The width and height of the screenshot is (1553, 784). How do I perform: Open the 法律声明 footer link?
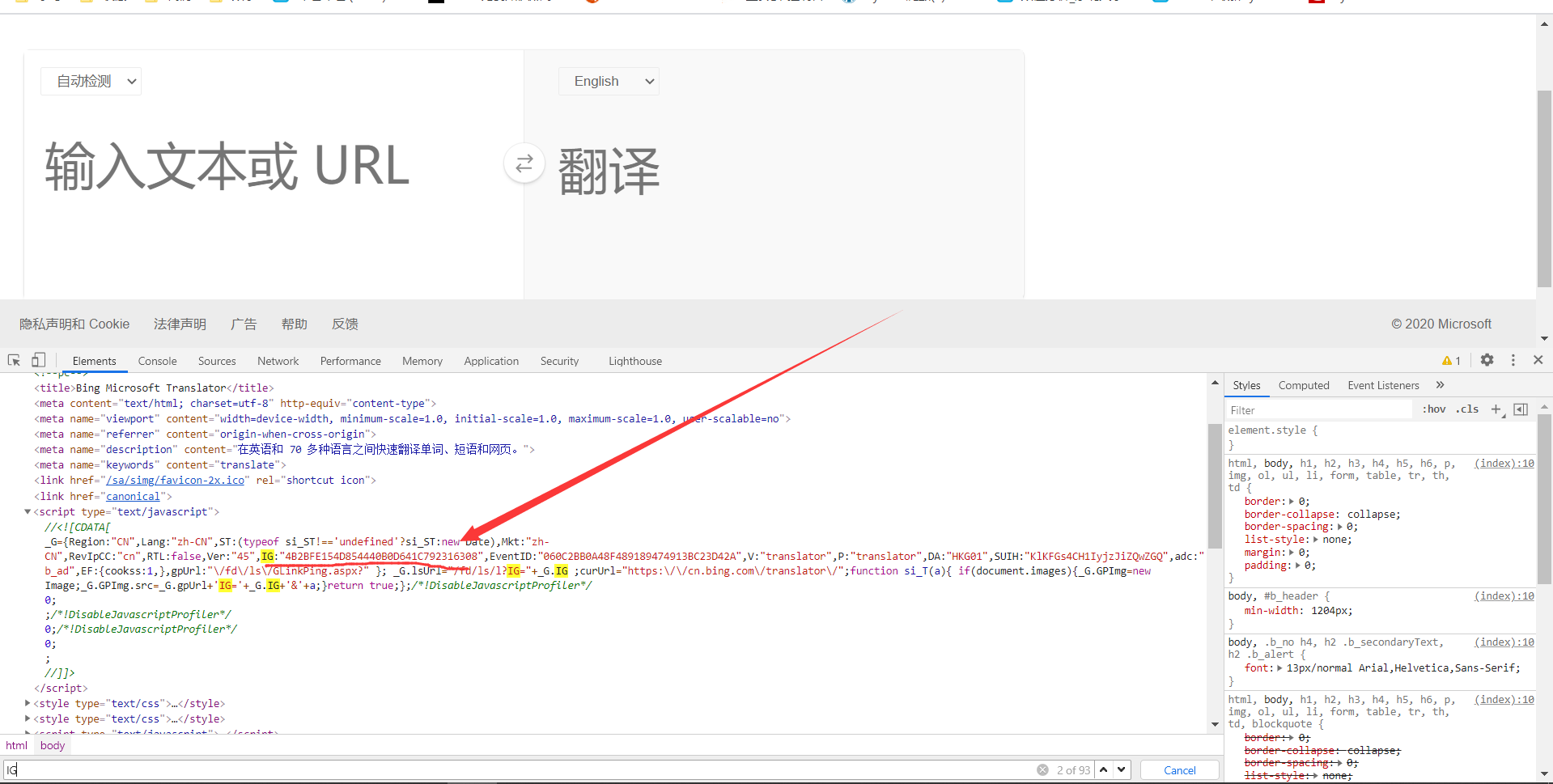(180, 324)
